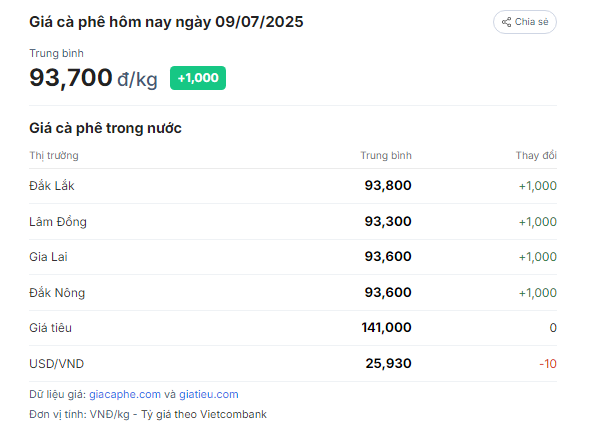Select the Đắk Nông market row

coord(293,293)
